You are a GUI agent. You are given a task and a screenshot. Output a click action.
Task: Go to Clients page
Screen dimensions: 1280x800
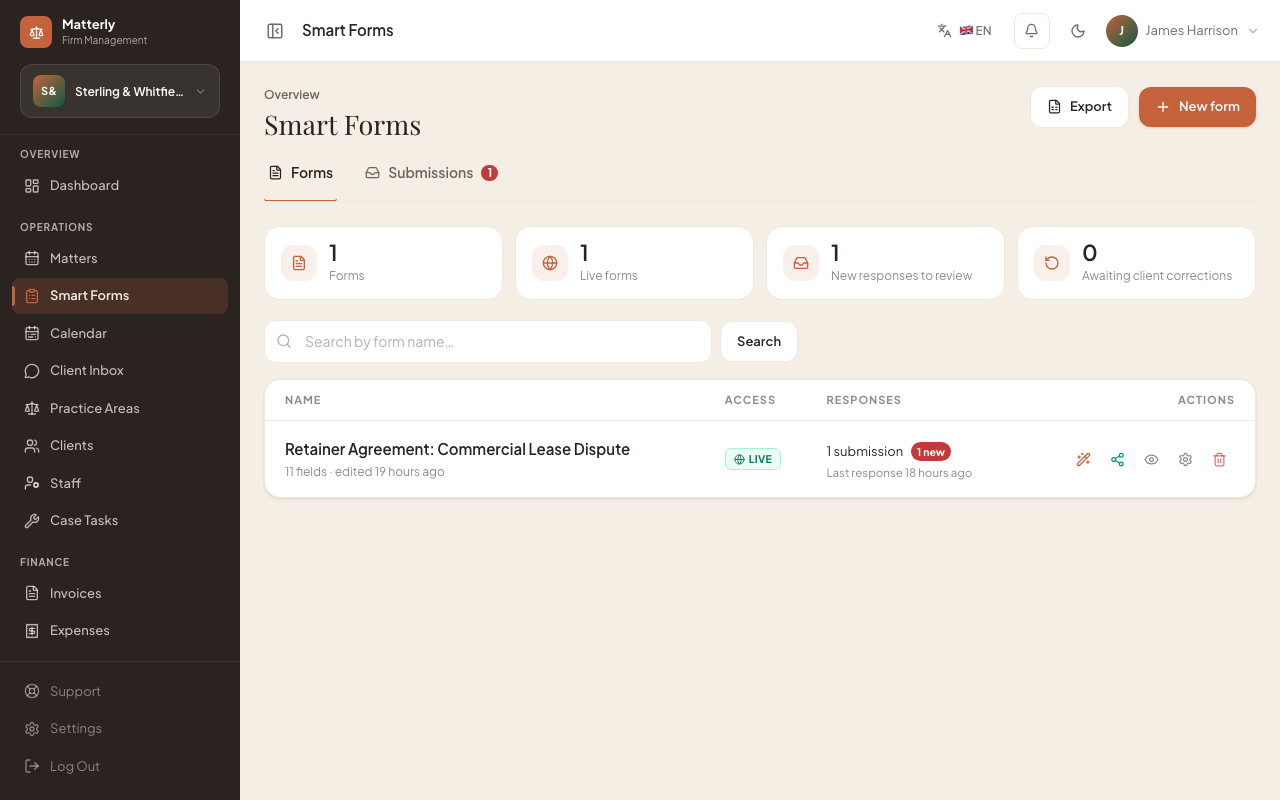click(x=120, y=445)
